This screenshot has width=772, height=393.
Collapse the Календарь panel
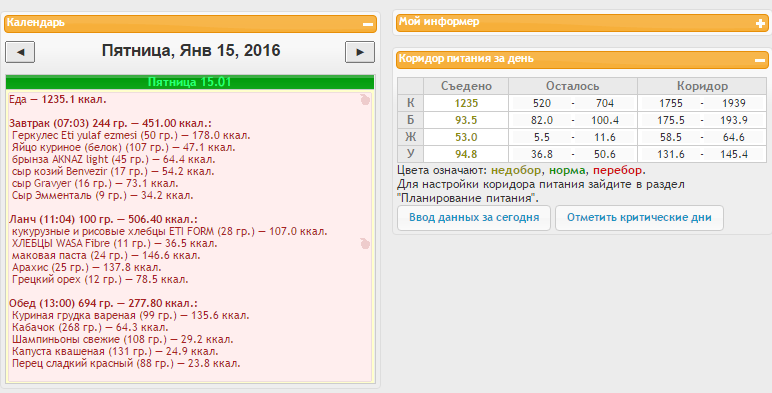pyautogui.click(x=368, y=24)
